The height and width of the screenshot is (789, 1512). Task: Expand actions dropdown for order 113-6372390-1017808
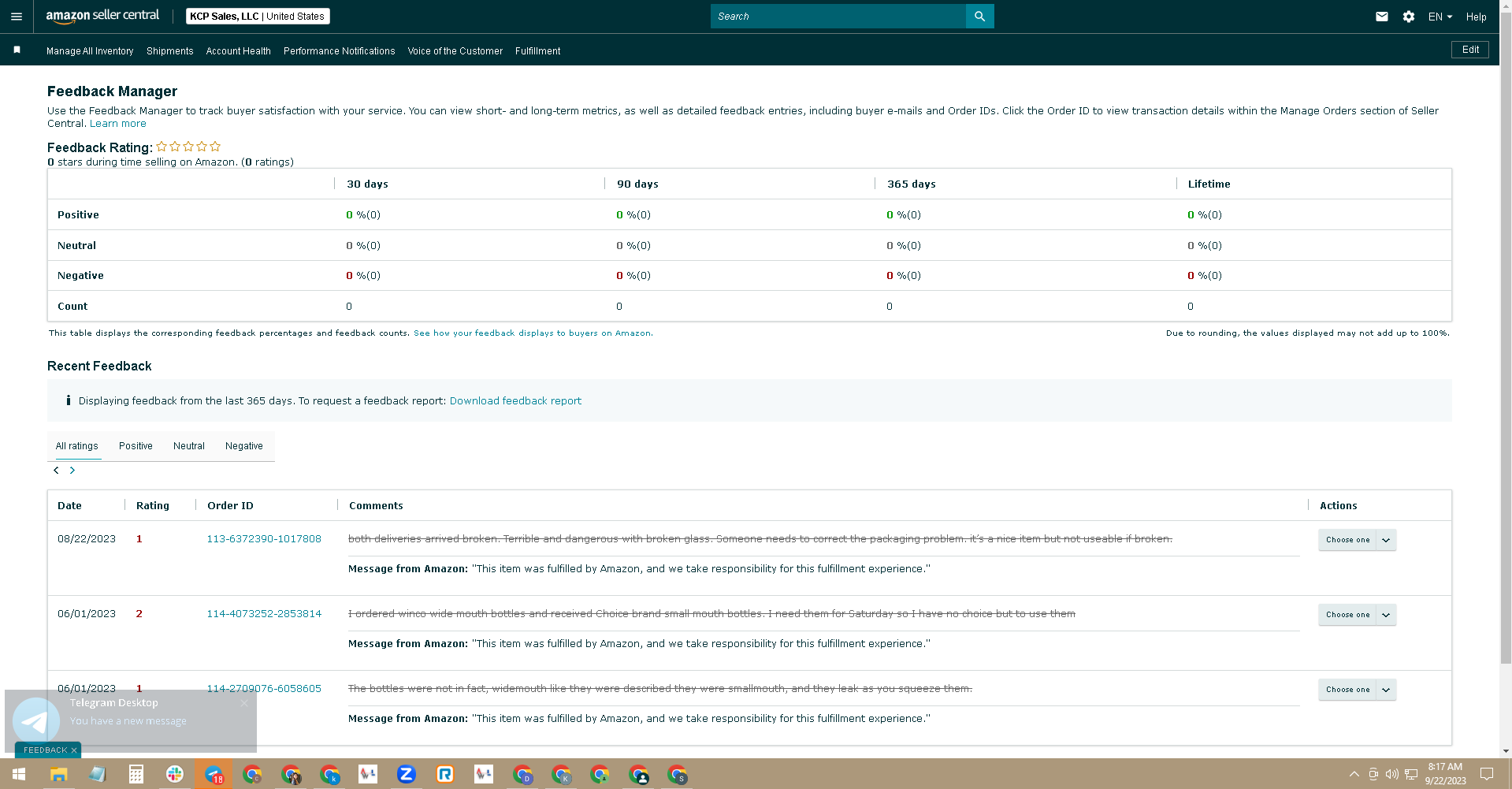(x=1386, y=540)
